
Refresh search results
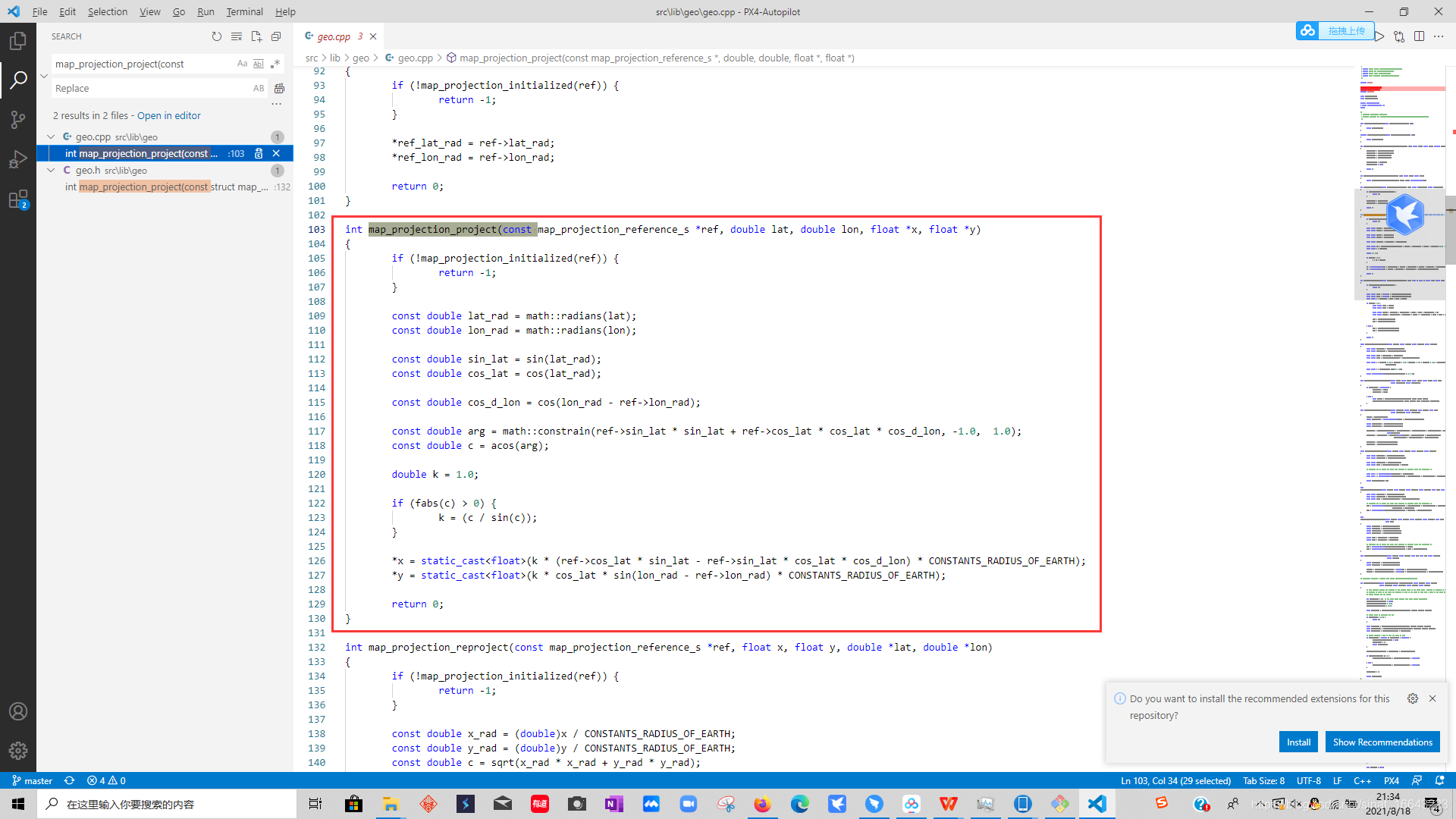[217, 36]
